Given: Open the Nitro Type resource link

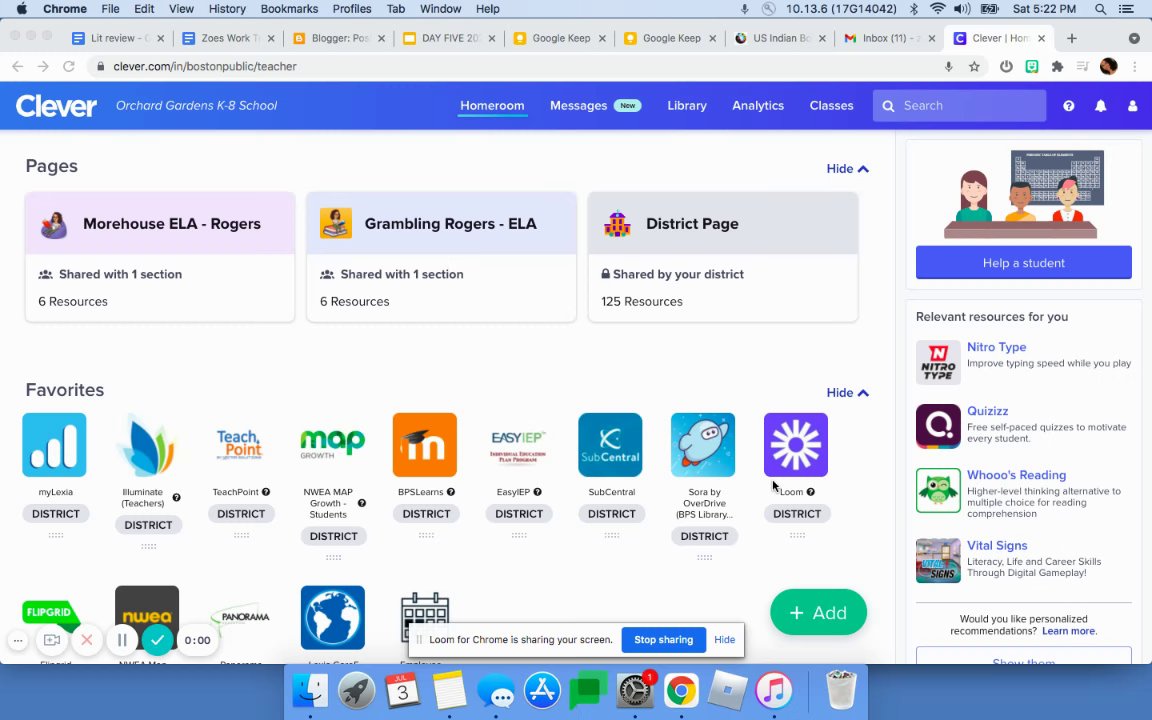Looking at the screenshot, I should pyautogui.click(x=996, y=347).
